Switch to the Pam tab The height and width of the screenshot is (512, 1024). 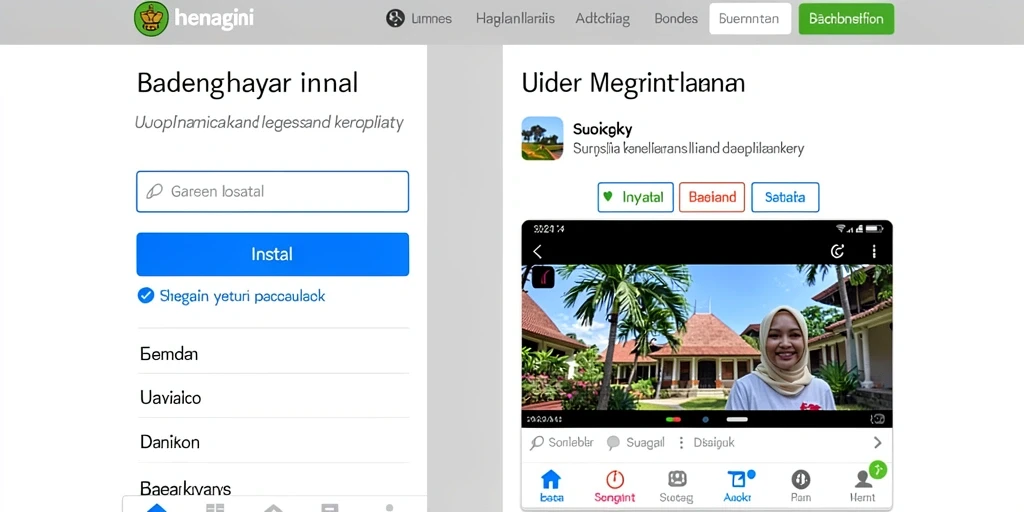(x=801, y=487)
